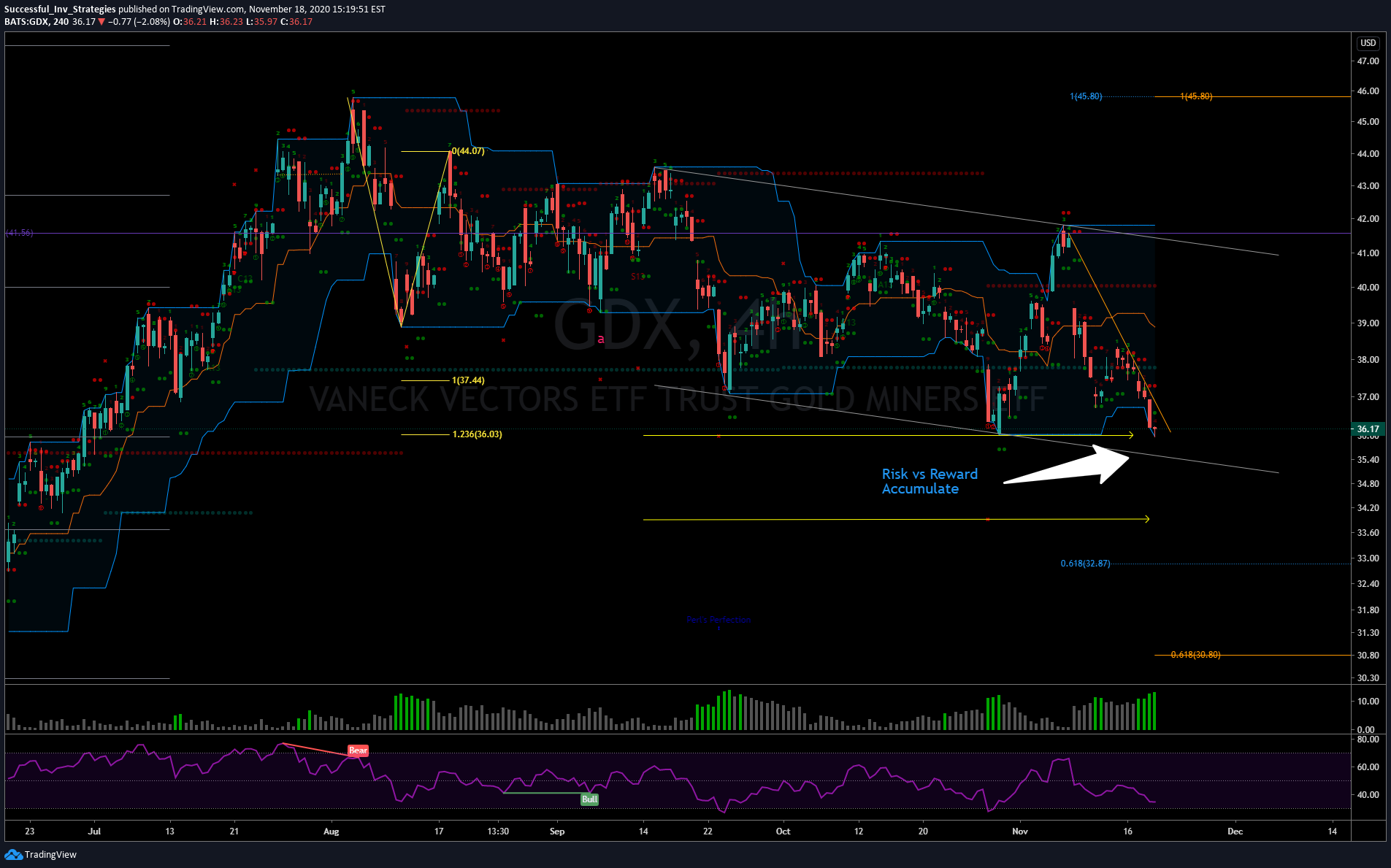The width and height of the screenshot is (1391, 868).
Task: Click the 'Sep' date on time axis
Action: [x=557, y=831]
